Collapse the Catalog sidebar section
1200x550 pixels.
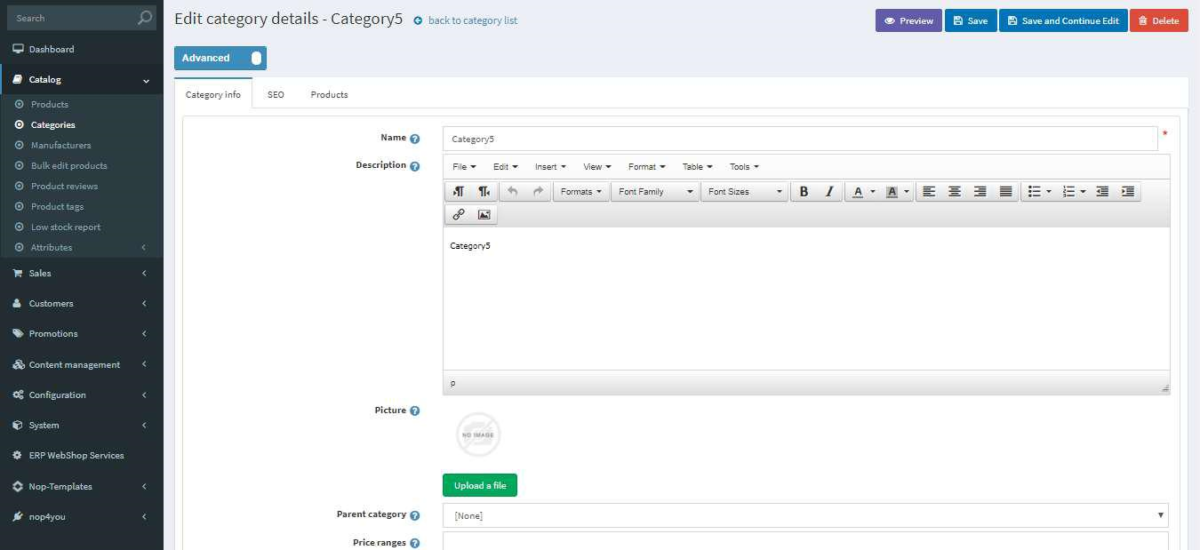click(x=81, y=80)
